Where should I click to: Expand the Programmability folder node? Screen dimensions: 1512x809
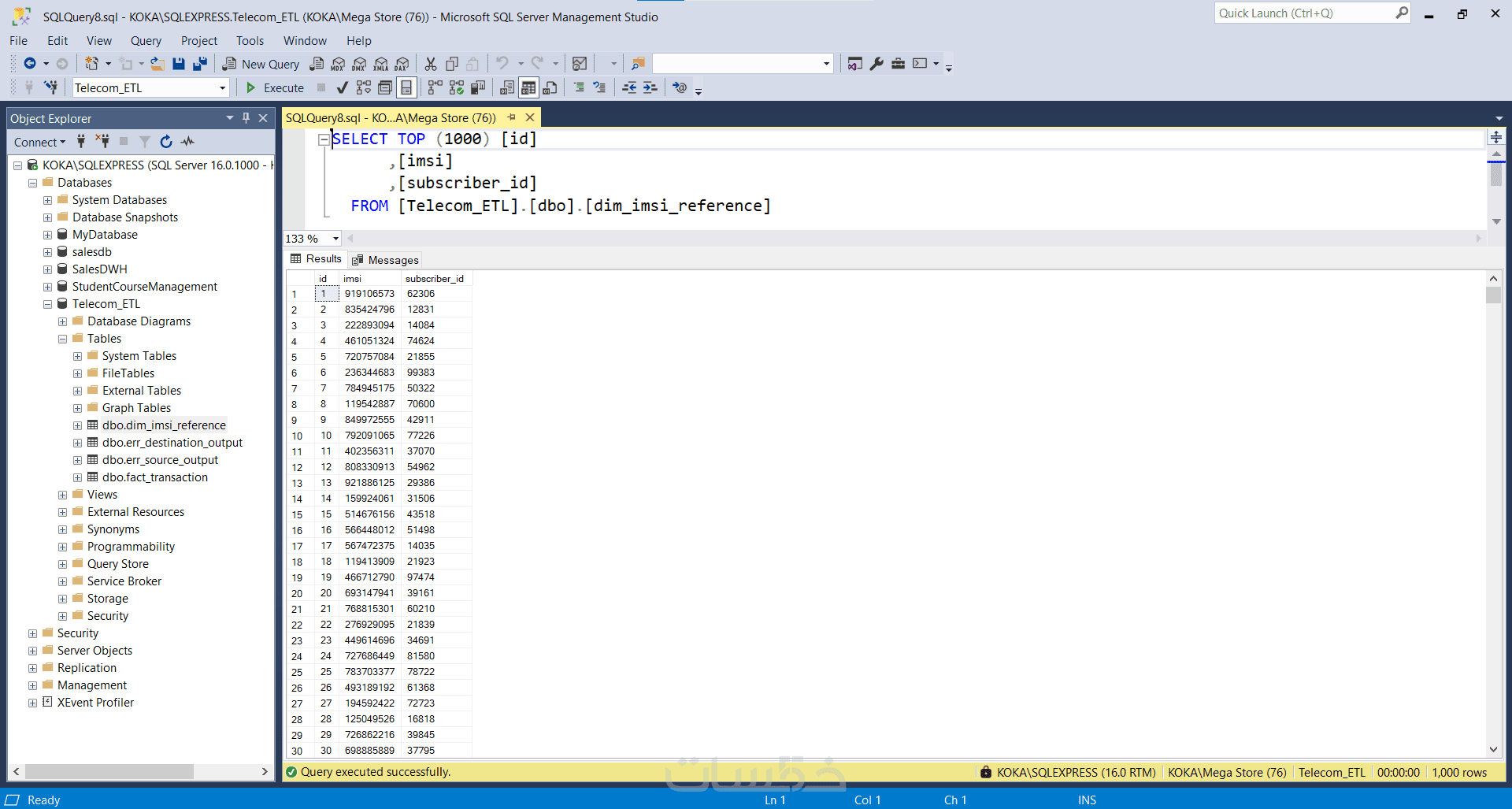(x=63, y=547)
